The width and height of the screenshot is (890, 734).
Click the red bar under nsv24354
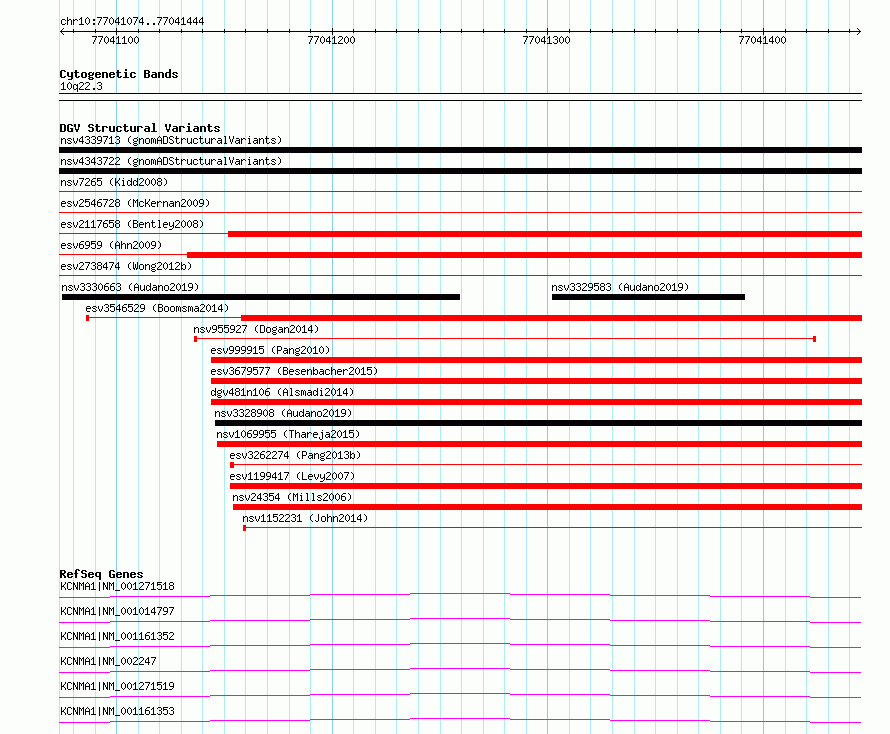coord(547,507)
